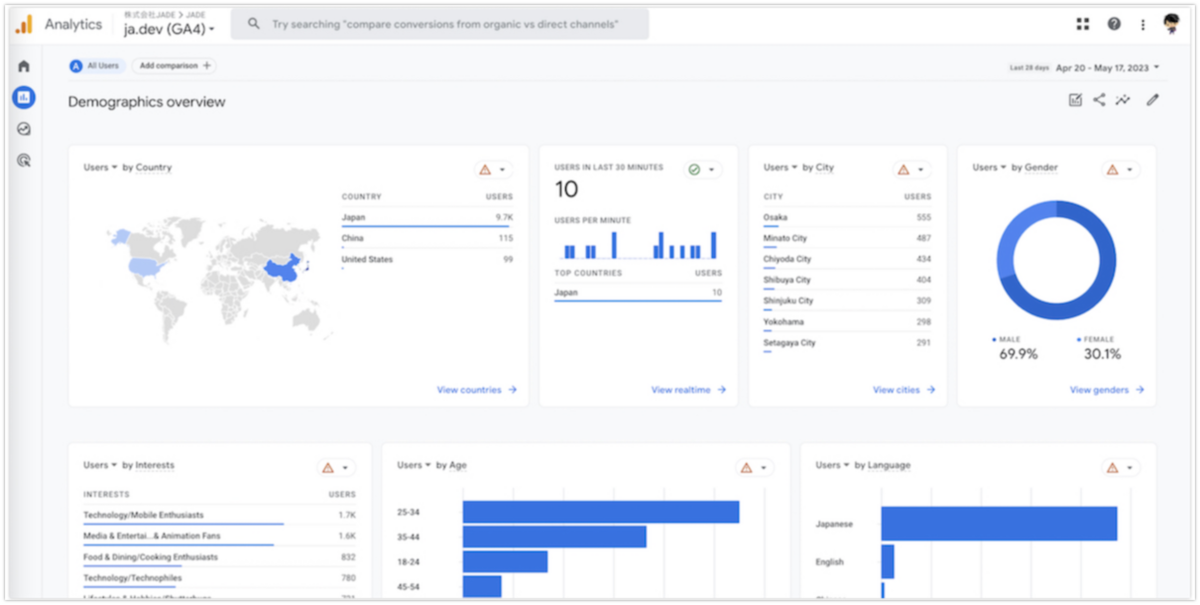Open Users metric dropdown on City card
The image size is (1200, 605).
[781, 167]
